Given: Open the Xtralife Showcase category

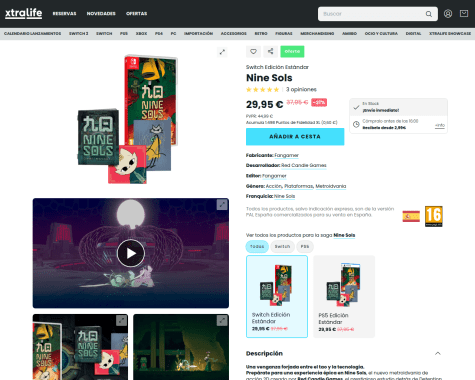Looking at the screenshot, I should pyautogui.click(x=450, y=34).
